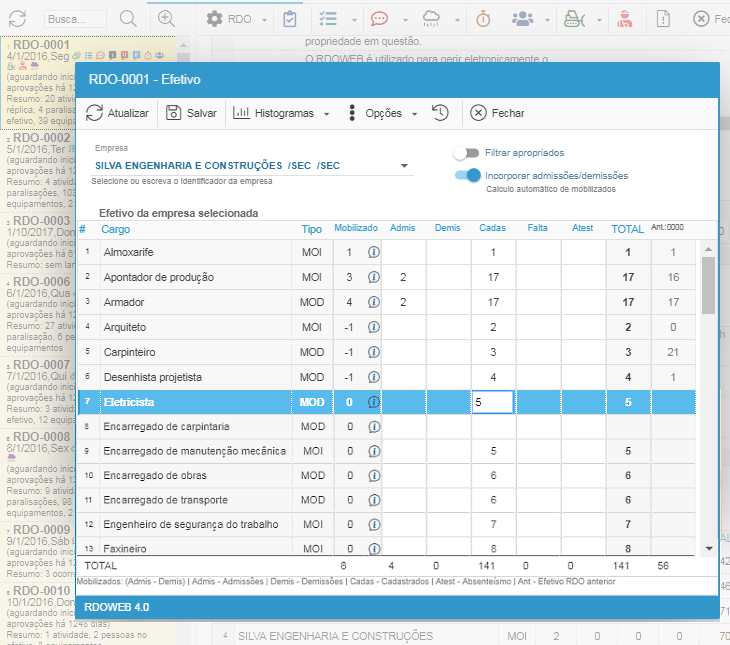Open dropdown arrow beside bulldozer icon
730x645 pixels.
point(600,20)
